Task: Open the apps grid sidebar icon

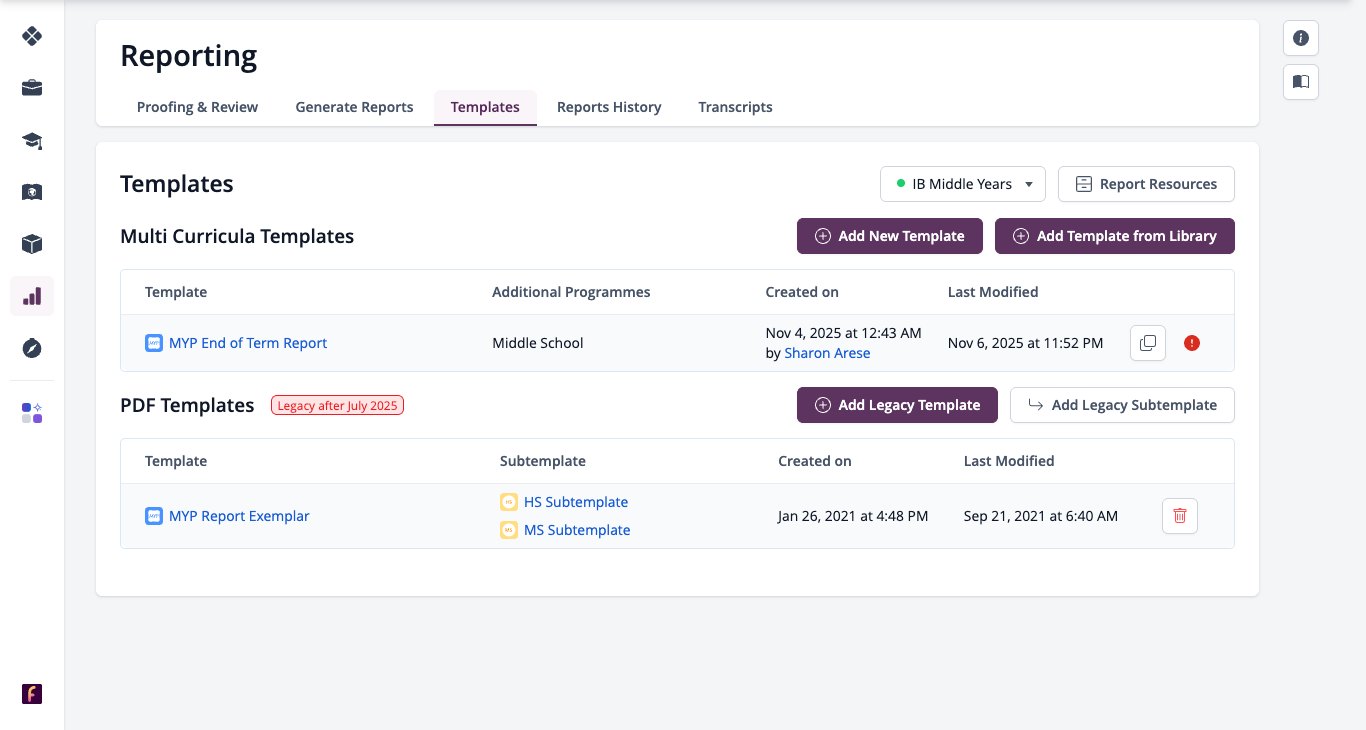Action: (x=32, y=413)
